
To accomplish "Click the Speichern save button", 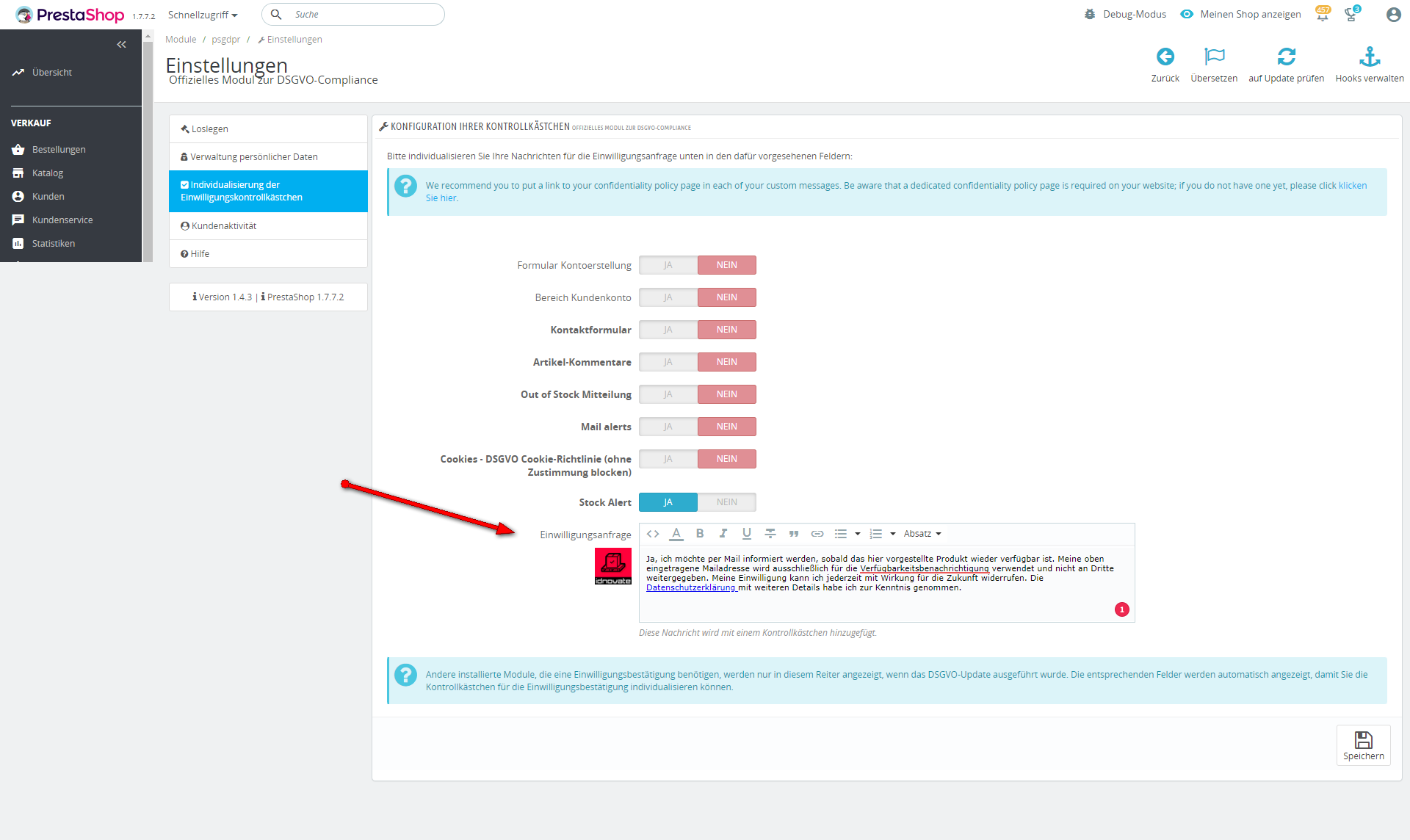I will point(1363,745).
